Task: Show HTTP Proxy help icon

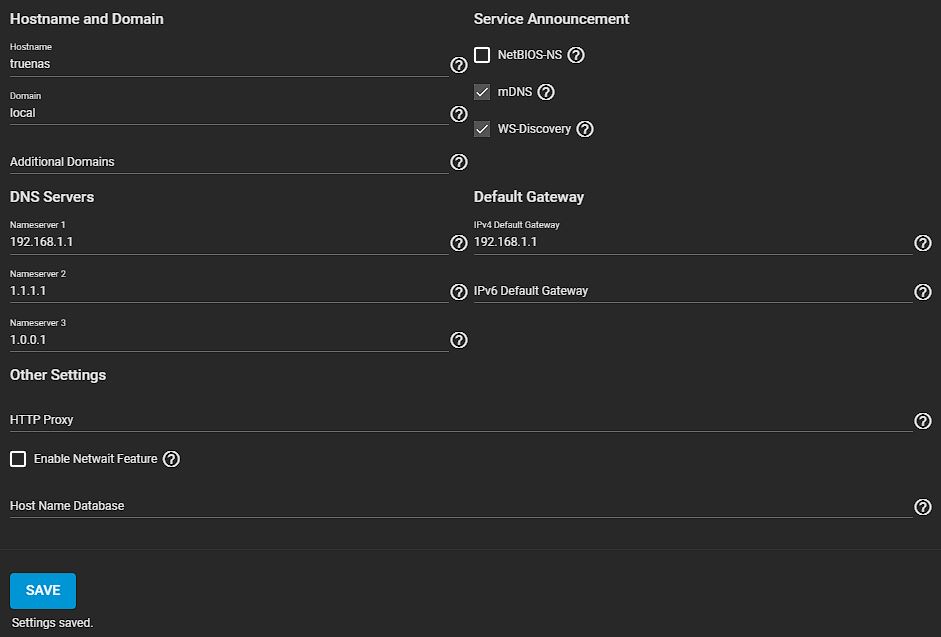Action: [922, 421]
